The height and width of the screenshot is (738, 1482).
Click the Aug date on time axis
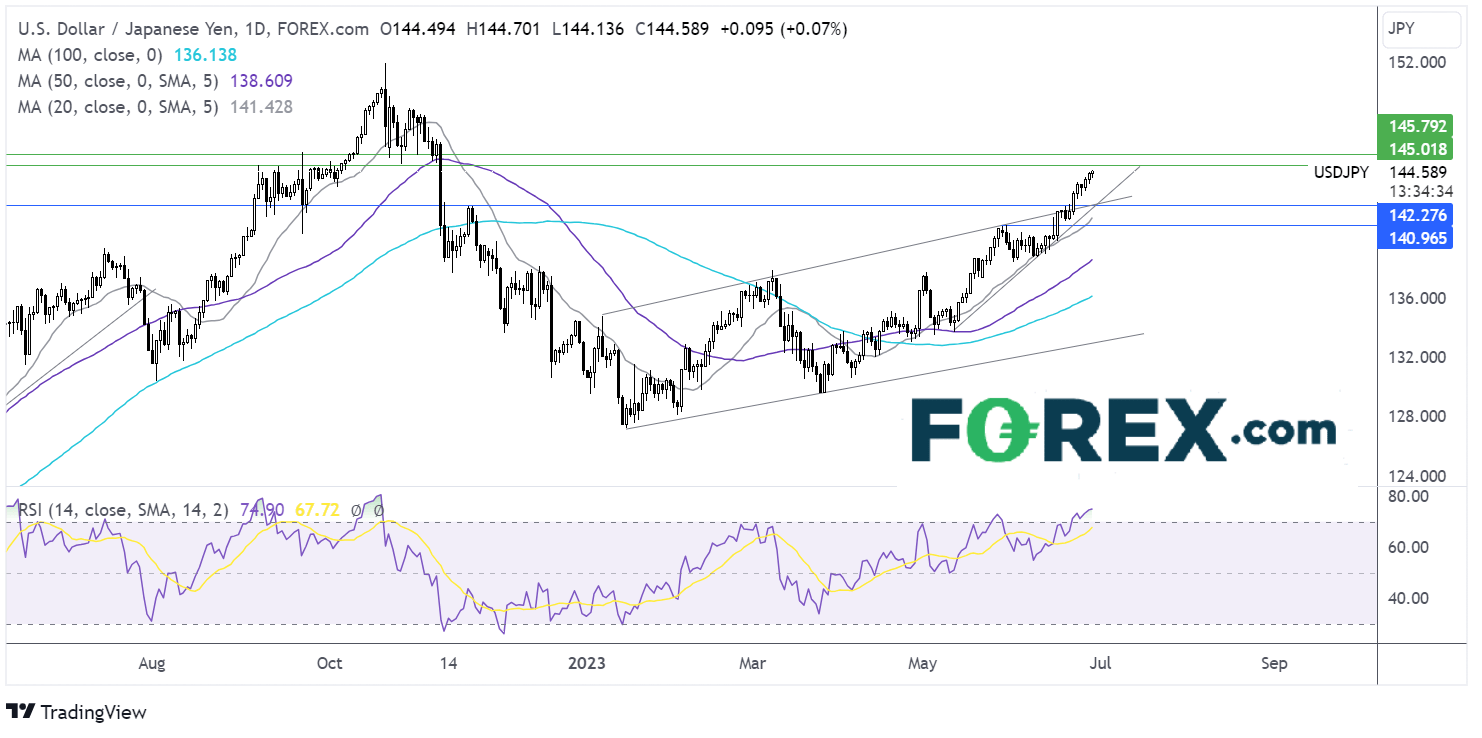click(151, 663)
